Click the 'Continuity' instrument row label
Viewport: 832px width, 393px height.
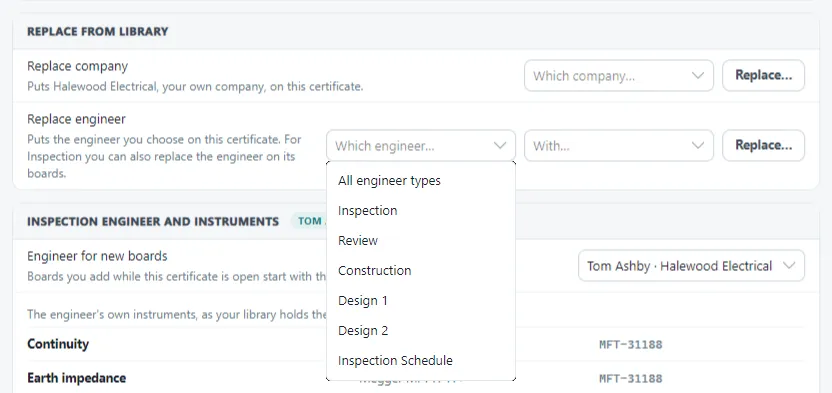click(x=58, y=344)
